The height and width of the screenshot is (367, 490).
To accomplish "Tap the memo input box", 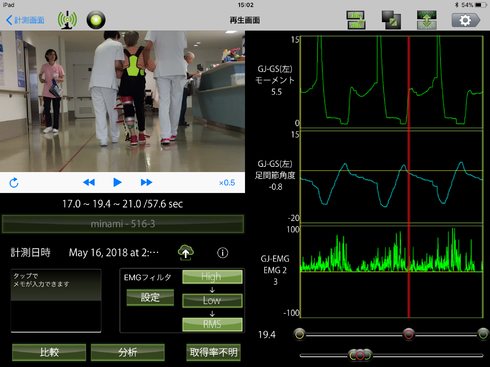I will (x=56, y=301).
